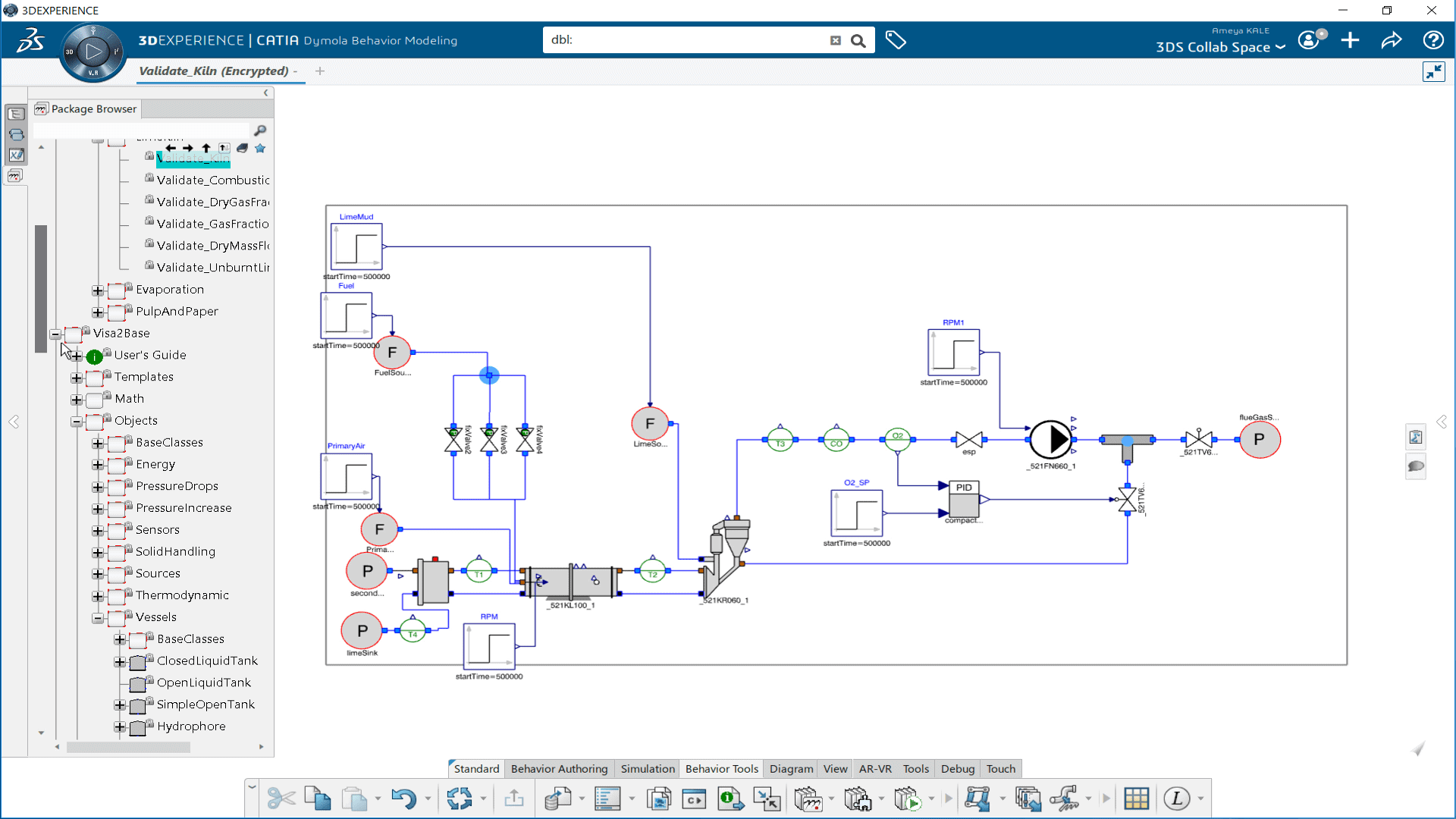Open the Behavior Authoring tab
This screenshot has height=819, width=1456.
coord(559,768)
